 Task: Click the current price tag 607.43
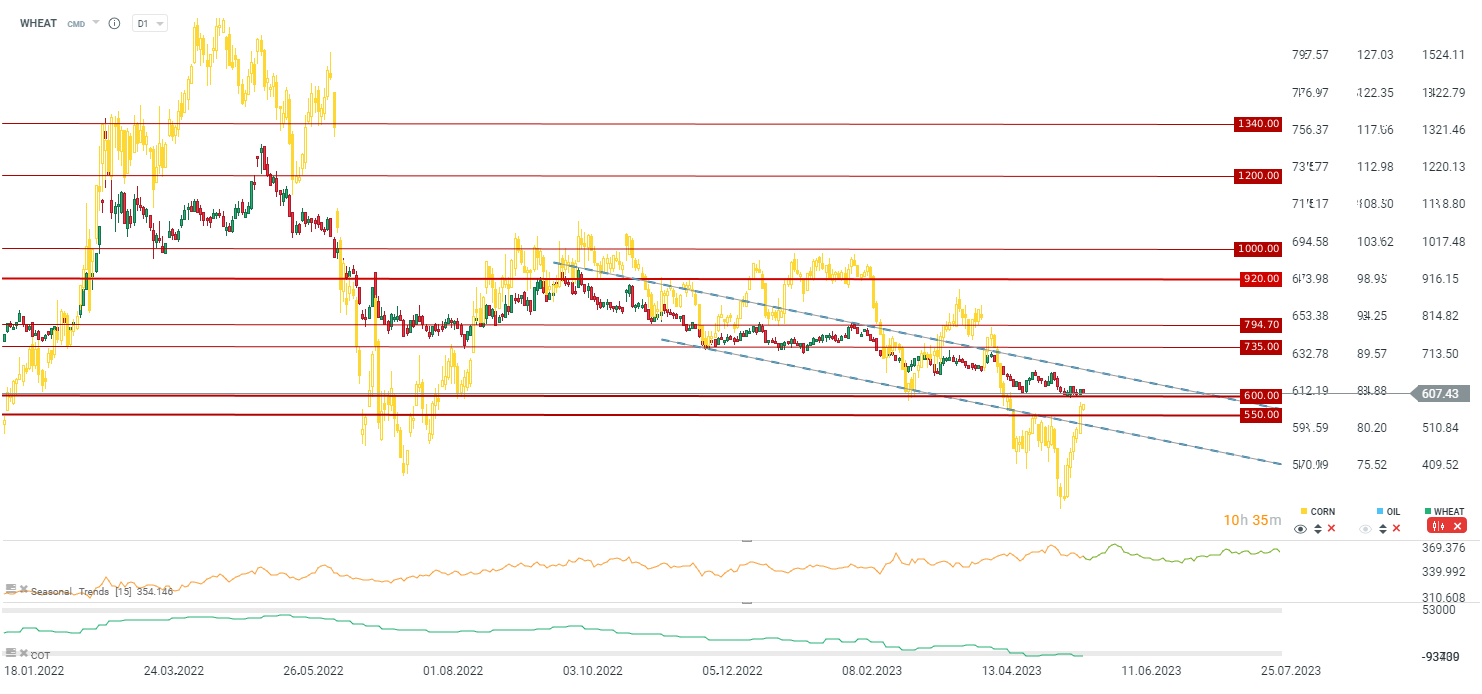1442,394
